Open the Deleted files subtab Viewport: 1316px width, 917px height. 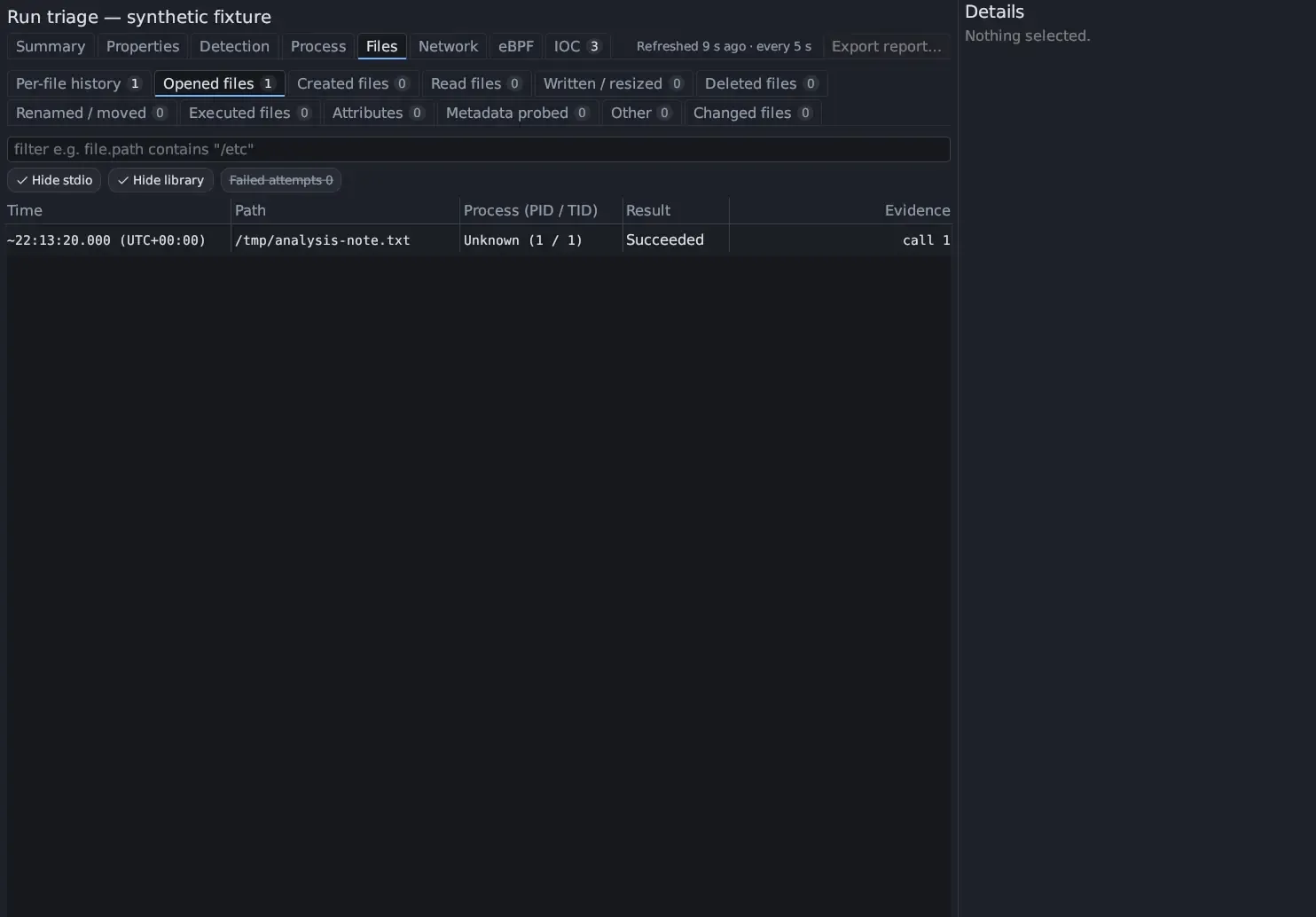(x=762, y=83)
